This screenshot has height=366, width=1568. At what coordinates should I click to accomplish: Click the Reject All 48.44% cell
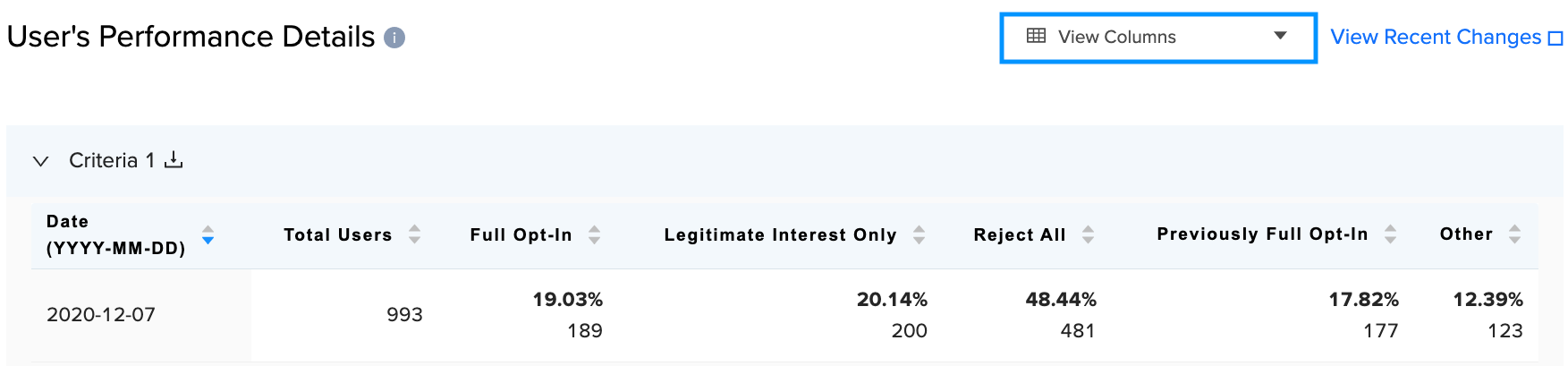(1061, 299)
